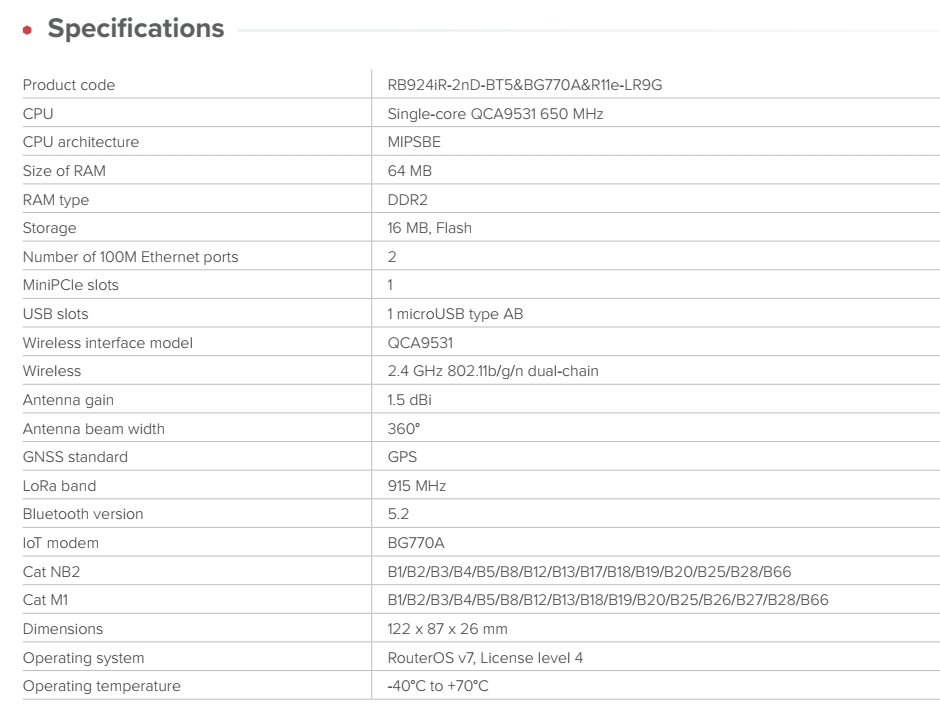This screenshot has height=721, width=940.
Task: Click the 1.5 dBi antenna gain value
Action: point(409,400)
